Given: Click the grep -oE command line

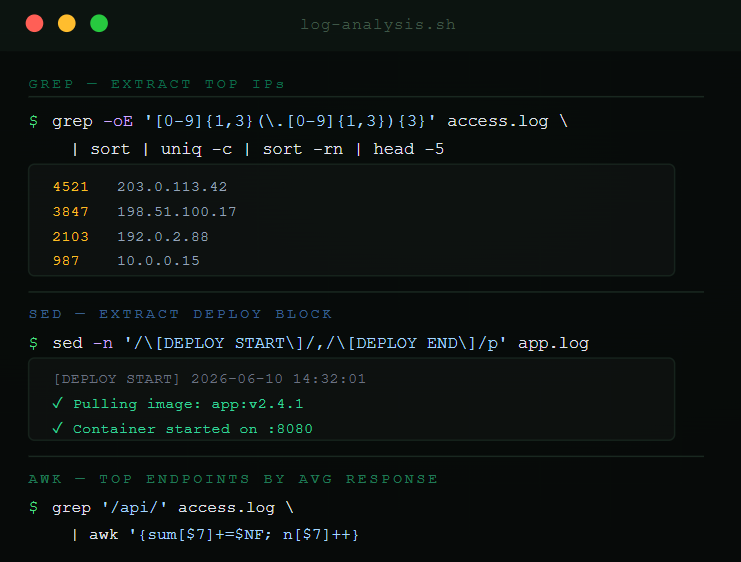Looking at the screenshot, I should click(310, 121).
